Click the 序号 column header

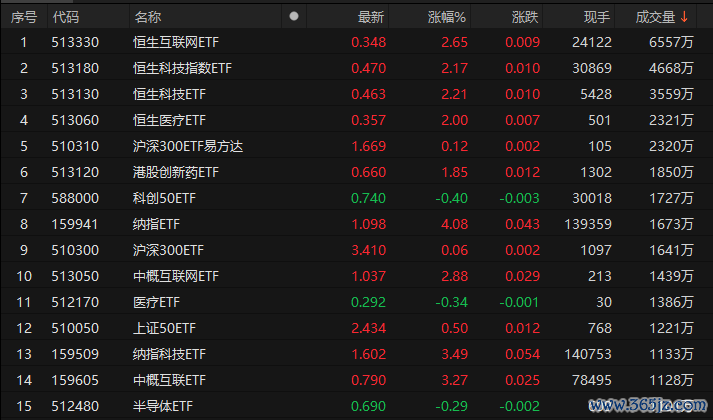point(22,17)
